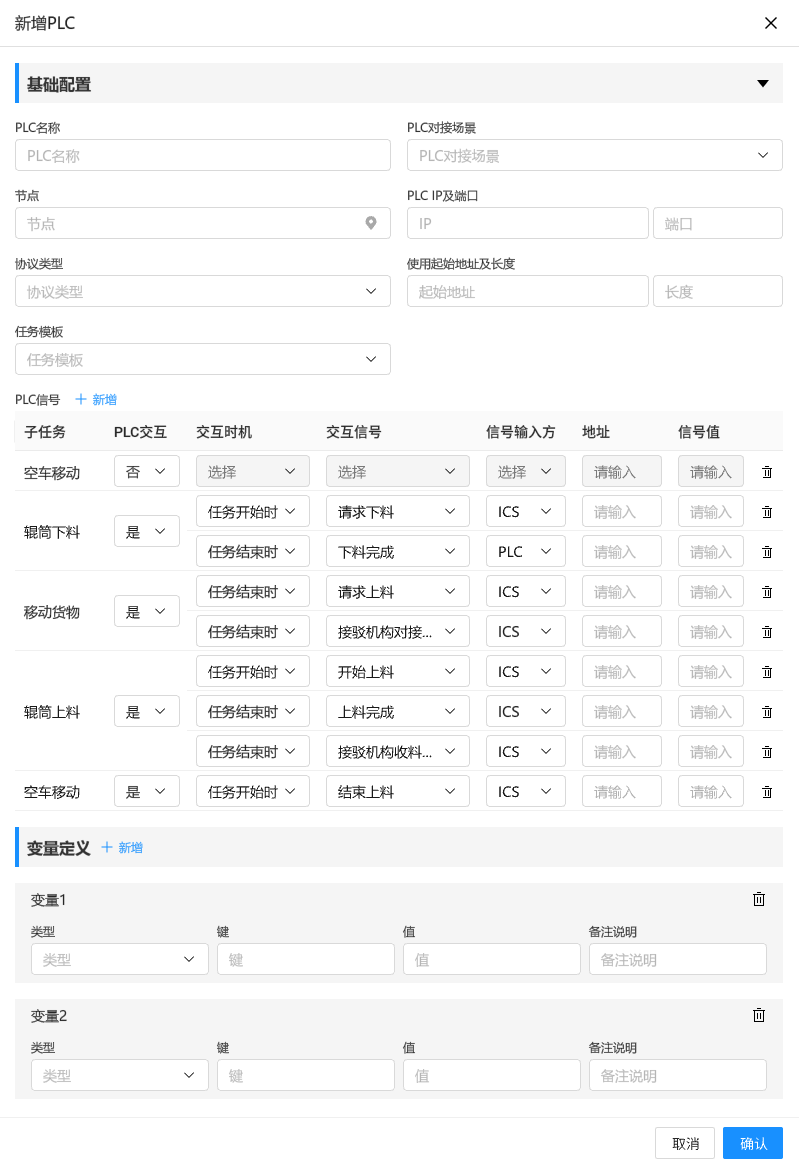
Task: Click the plus 新增 beside PLC信号
Action: click(96, 399)
